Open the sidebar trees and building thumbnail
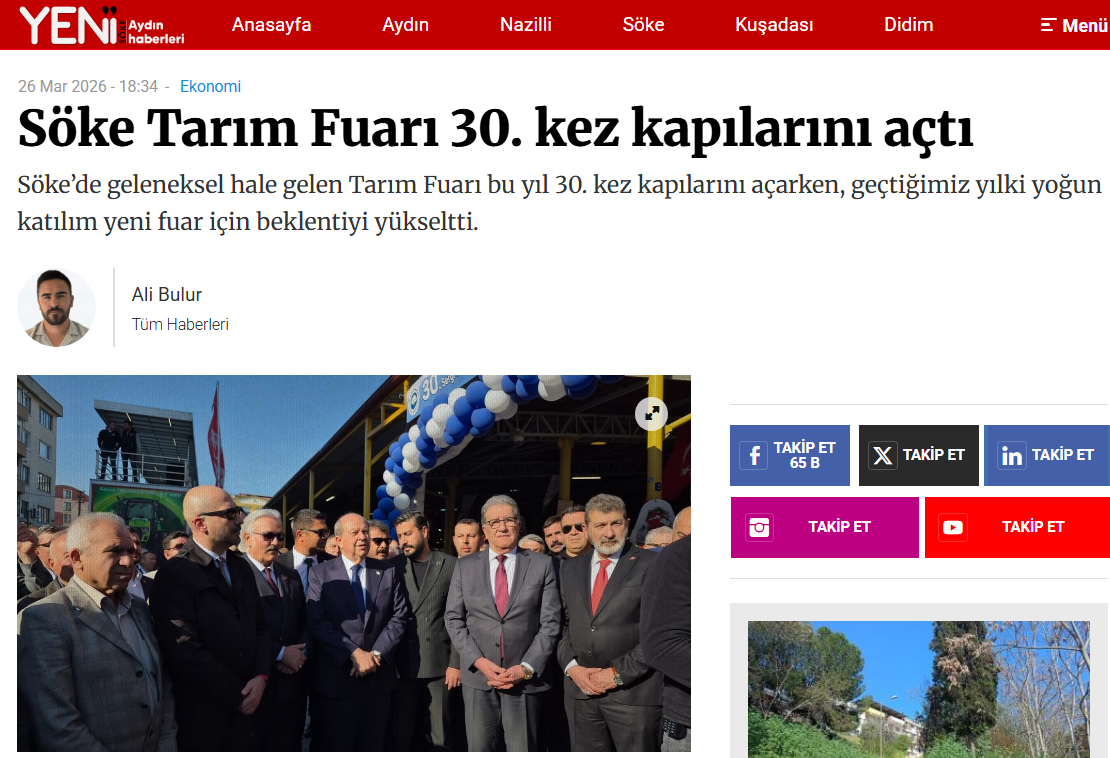The image size is (1110, 758). (918, 689)
